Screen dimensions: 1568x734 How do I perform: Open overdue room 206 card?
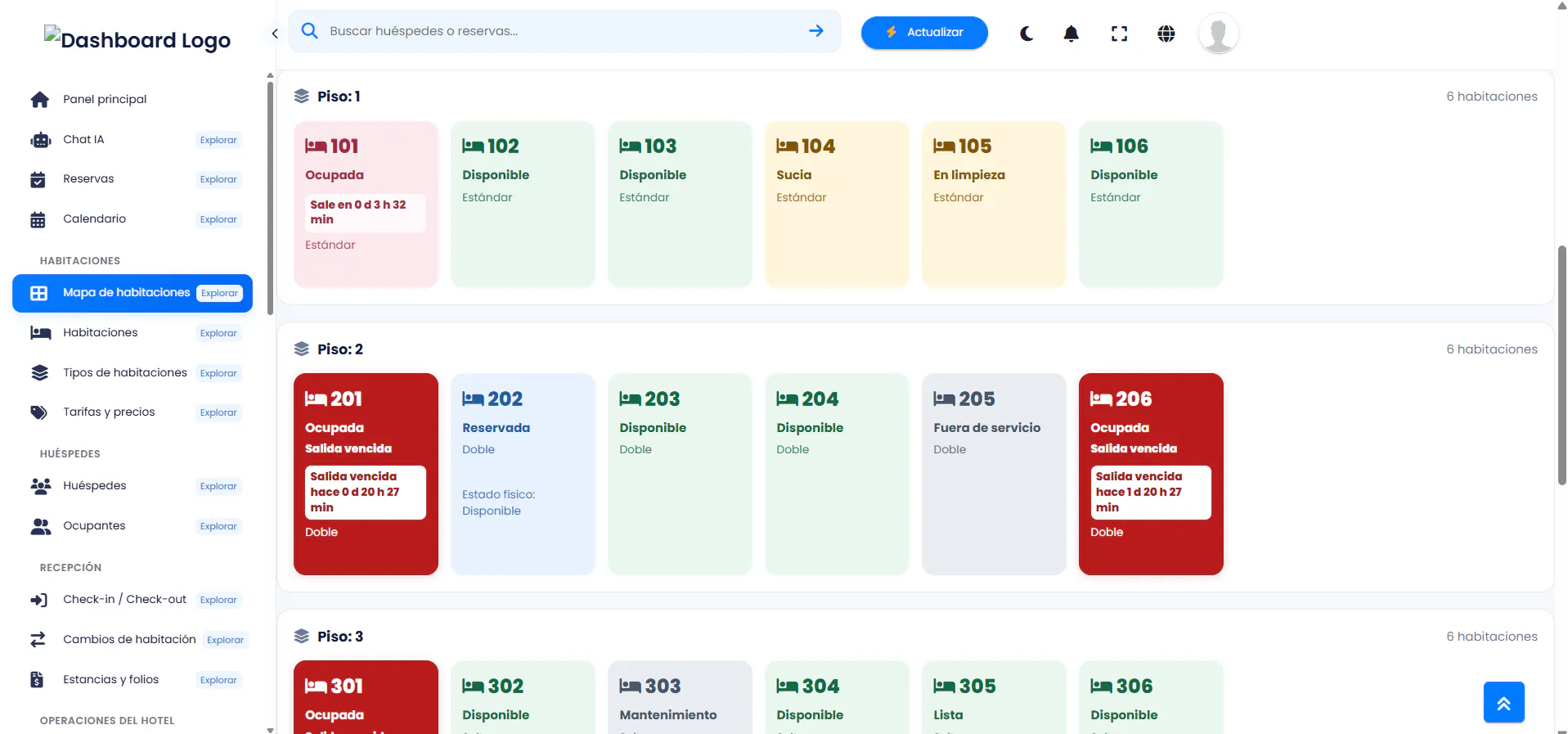pyautogui.click(x=1151, y=475)
